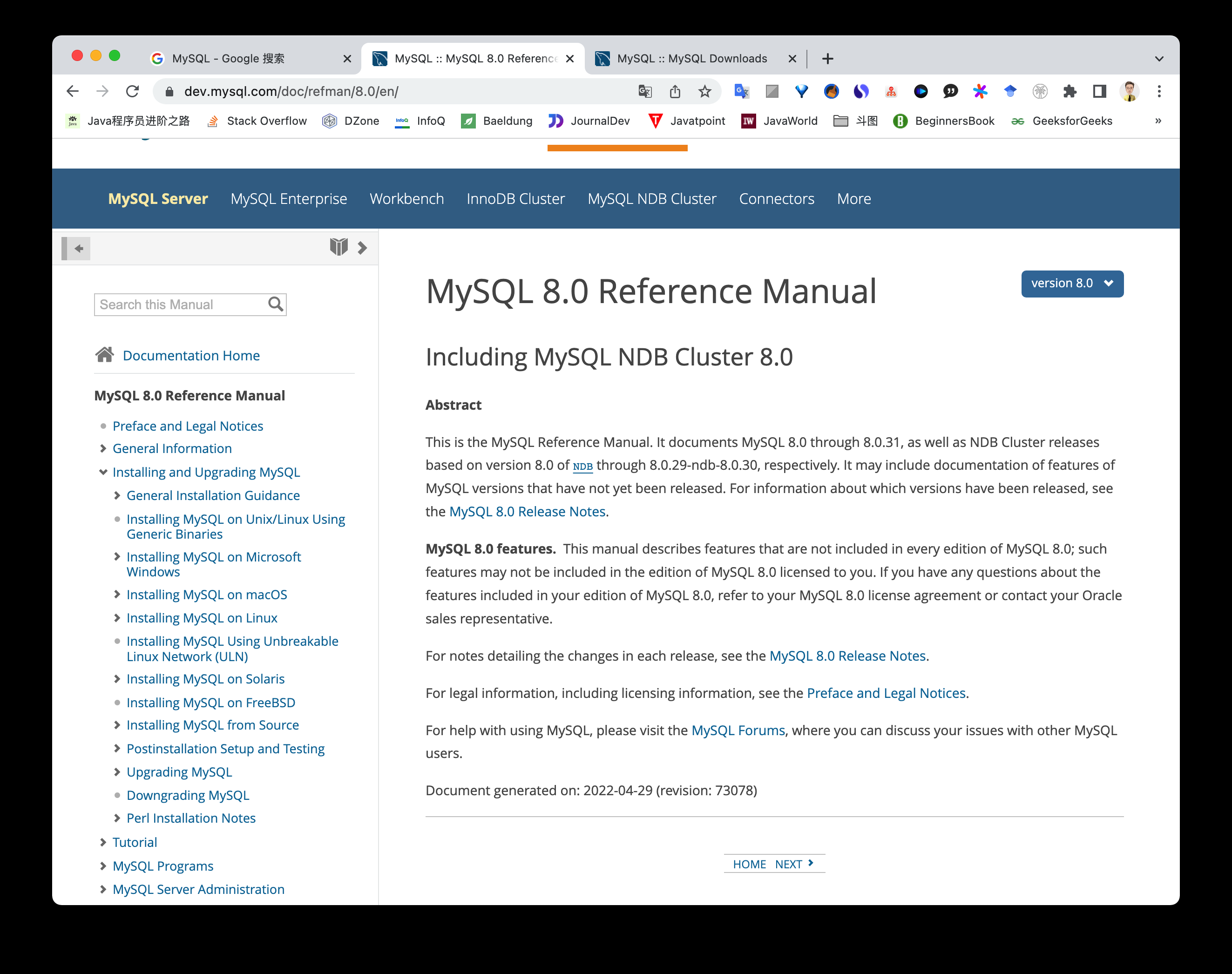Click the Google Translate icon in address bar

click(645, 91)
